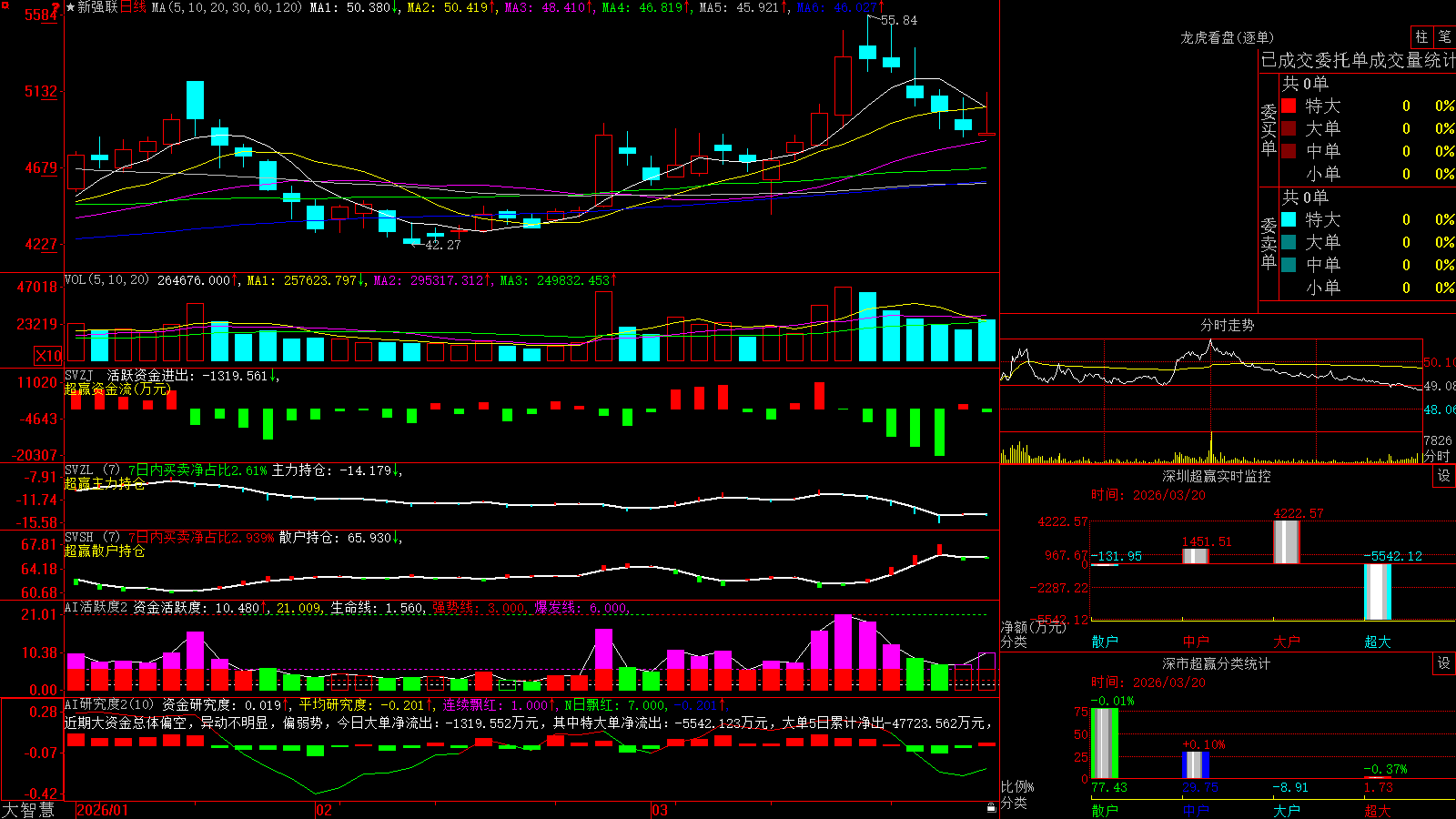Click the 42.27 low price annotation
Viewport: 1456px width, 819px height.
tap(442, 245)
